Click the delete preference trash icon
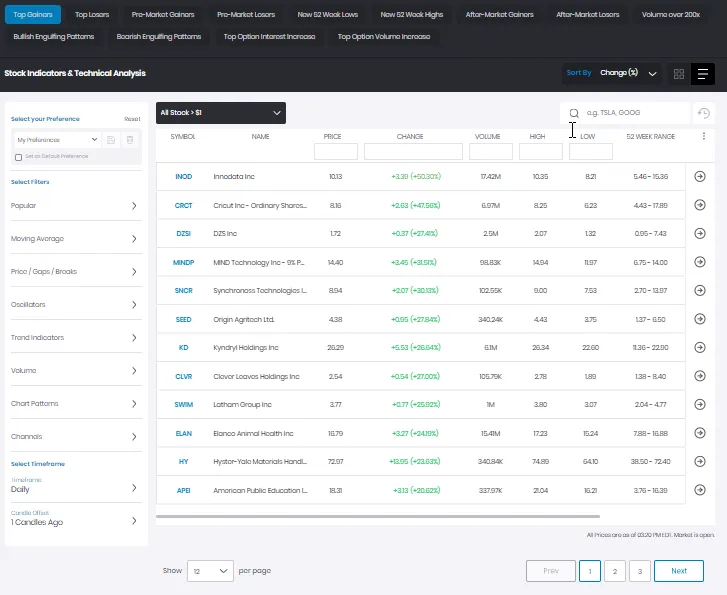Image resolution: width=727 pixels, height=595 pixels. tap(130, 140)
